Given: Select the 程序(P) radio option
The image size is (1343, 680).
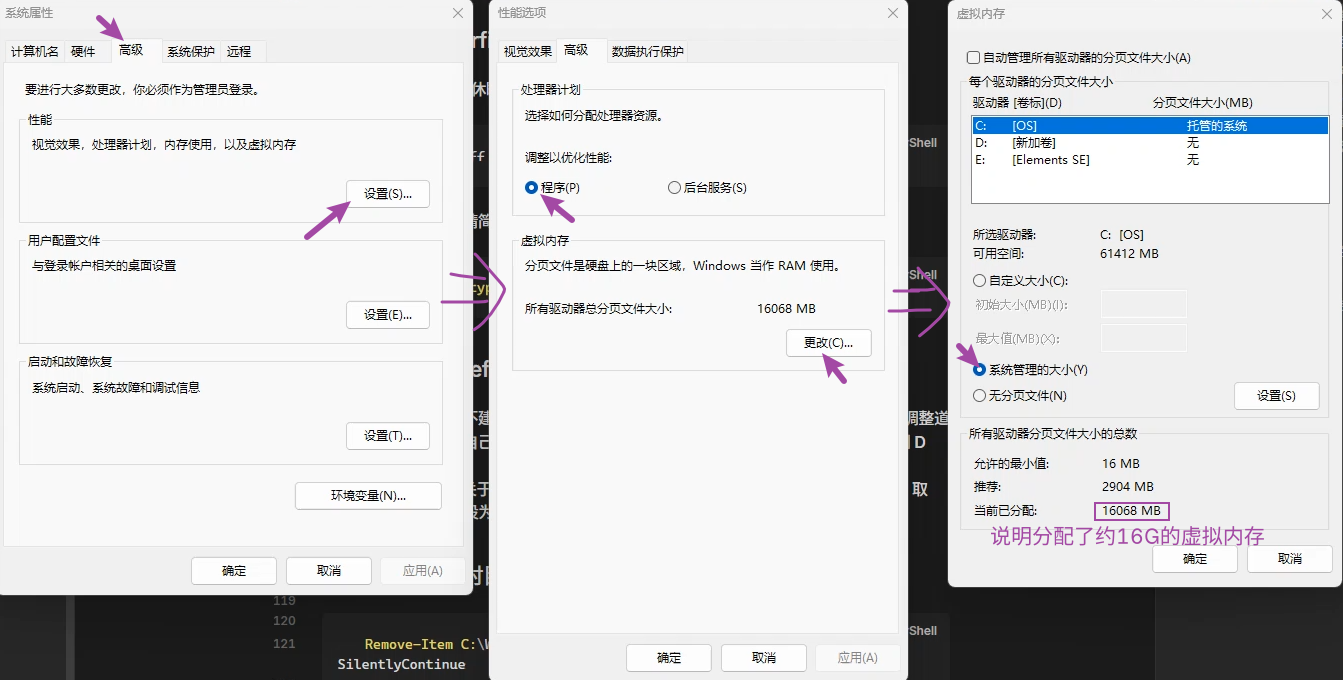Looking at the screenshot, I should (x=553, y=188).
